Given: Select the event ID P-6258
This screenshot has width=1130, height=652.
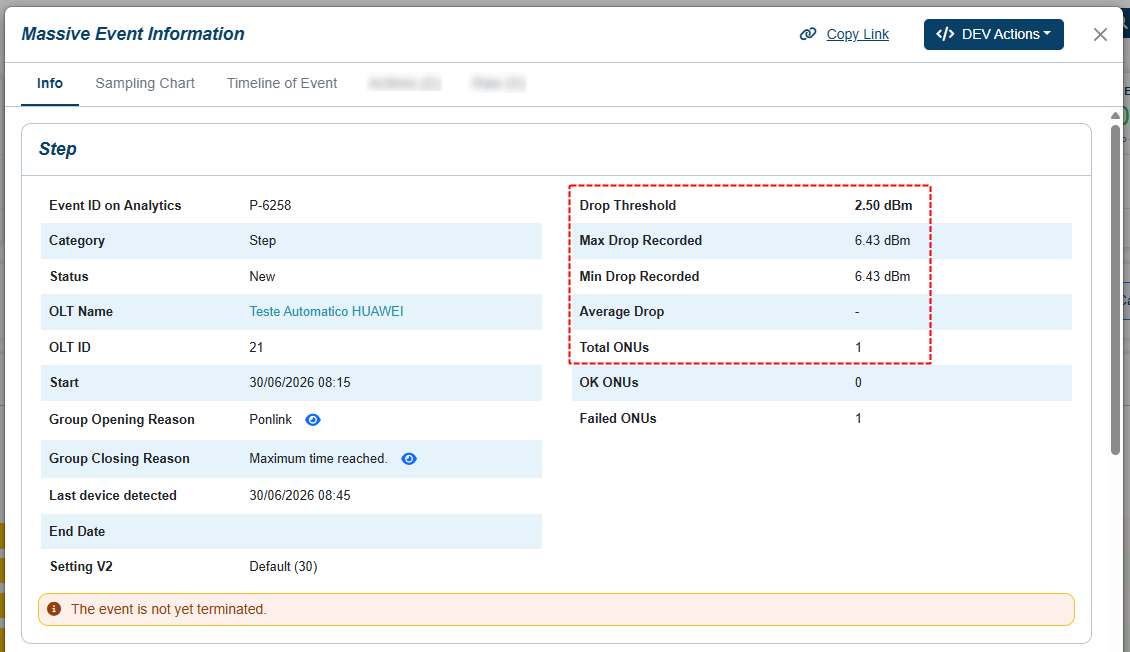Looking at the screenshot, I should coord(270,205).
